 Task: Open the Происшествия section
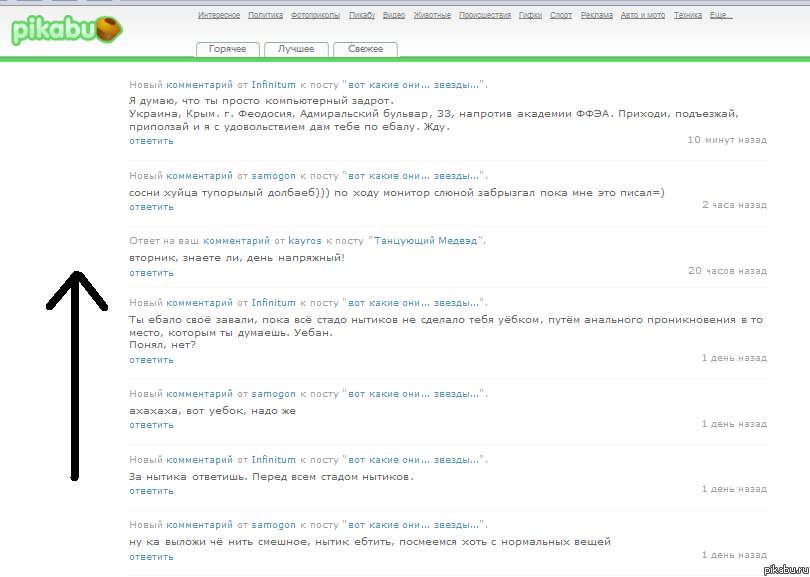tap(485, 16)
